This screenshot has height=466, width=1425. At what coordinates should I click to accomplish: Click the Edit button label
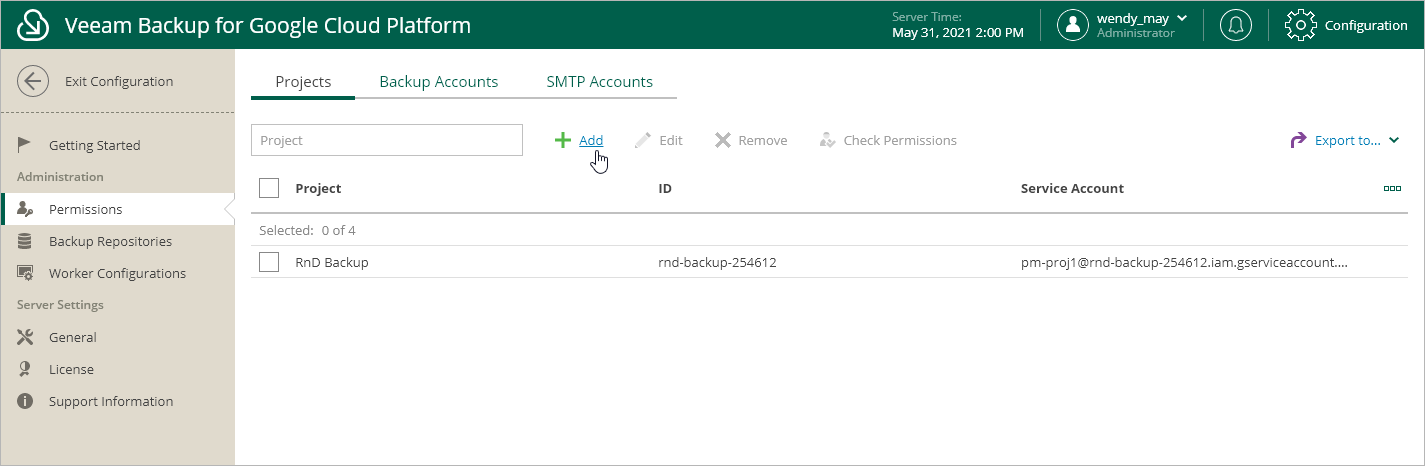[671, 140]
